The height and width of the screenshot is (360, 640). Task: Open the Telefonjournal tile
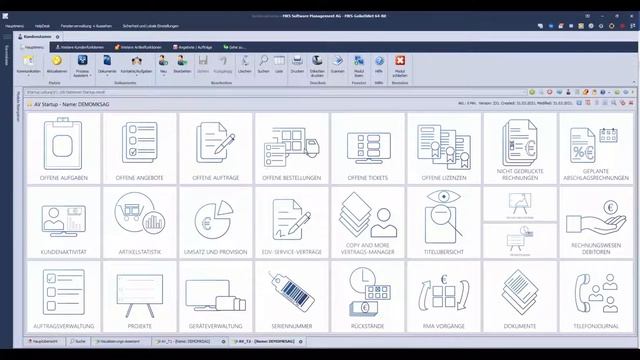[596, 297]
